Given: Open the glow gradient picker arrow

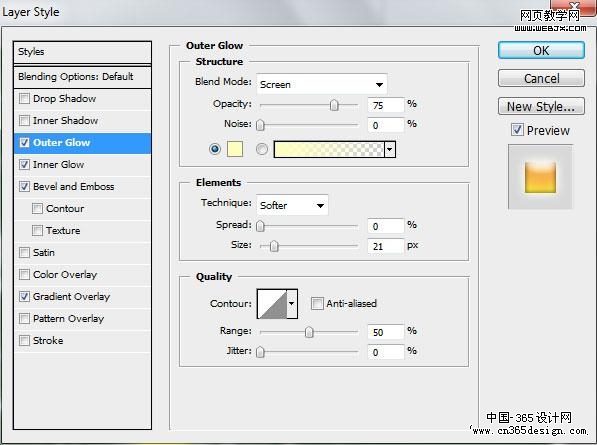Looking at the screenshot, I should [x=389, y=149].
